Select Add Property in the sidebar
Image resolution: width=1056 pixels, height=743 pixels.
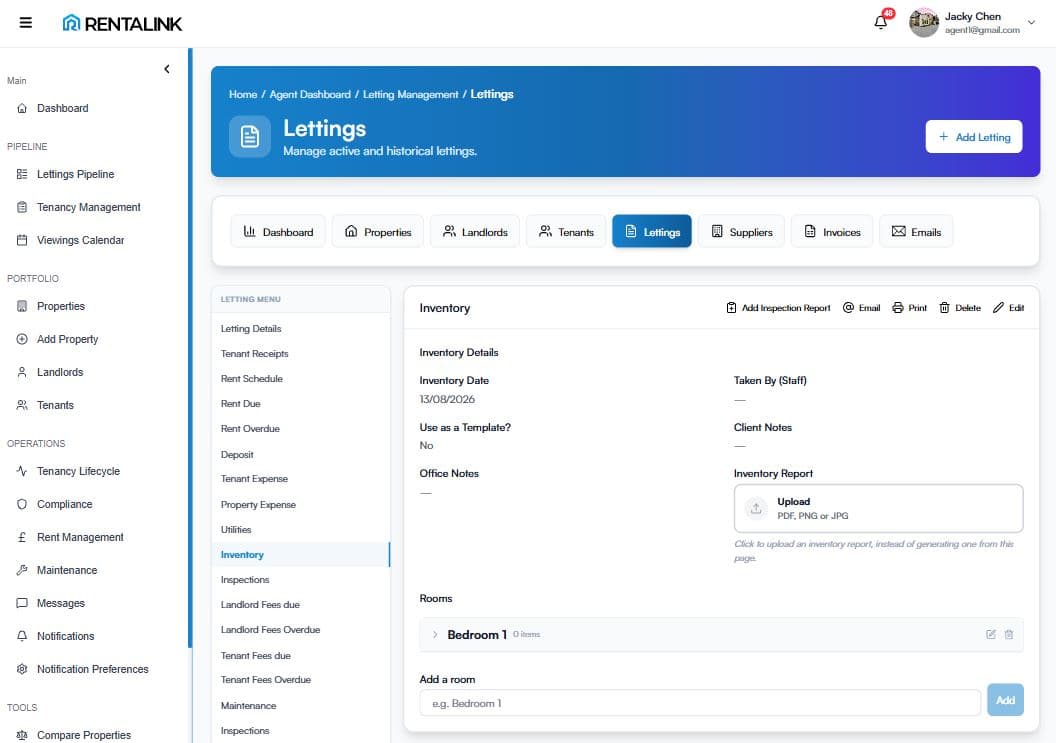(x=67, y=340)
